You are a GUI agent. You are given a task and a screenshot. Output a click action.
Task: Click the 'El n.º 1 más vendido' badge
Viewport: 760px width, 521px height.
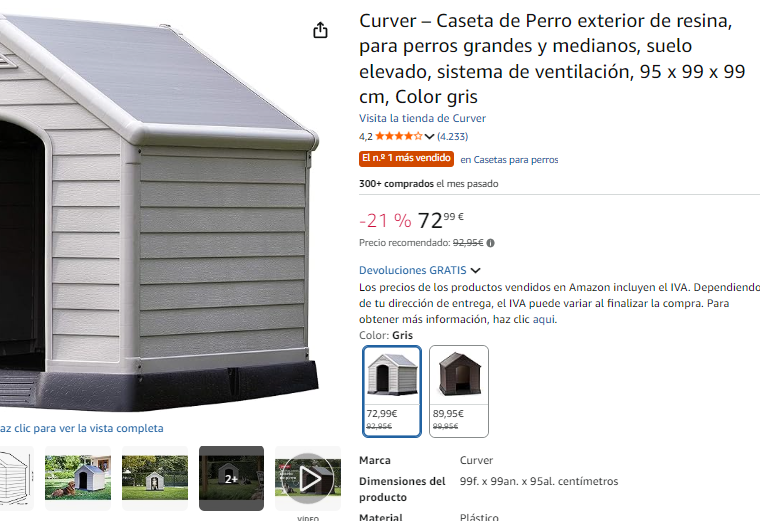406,158
